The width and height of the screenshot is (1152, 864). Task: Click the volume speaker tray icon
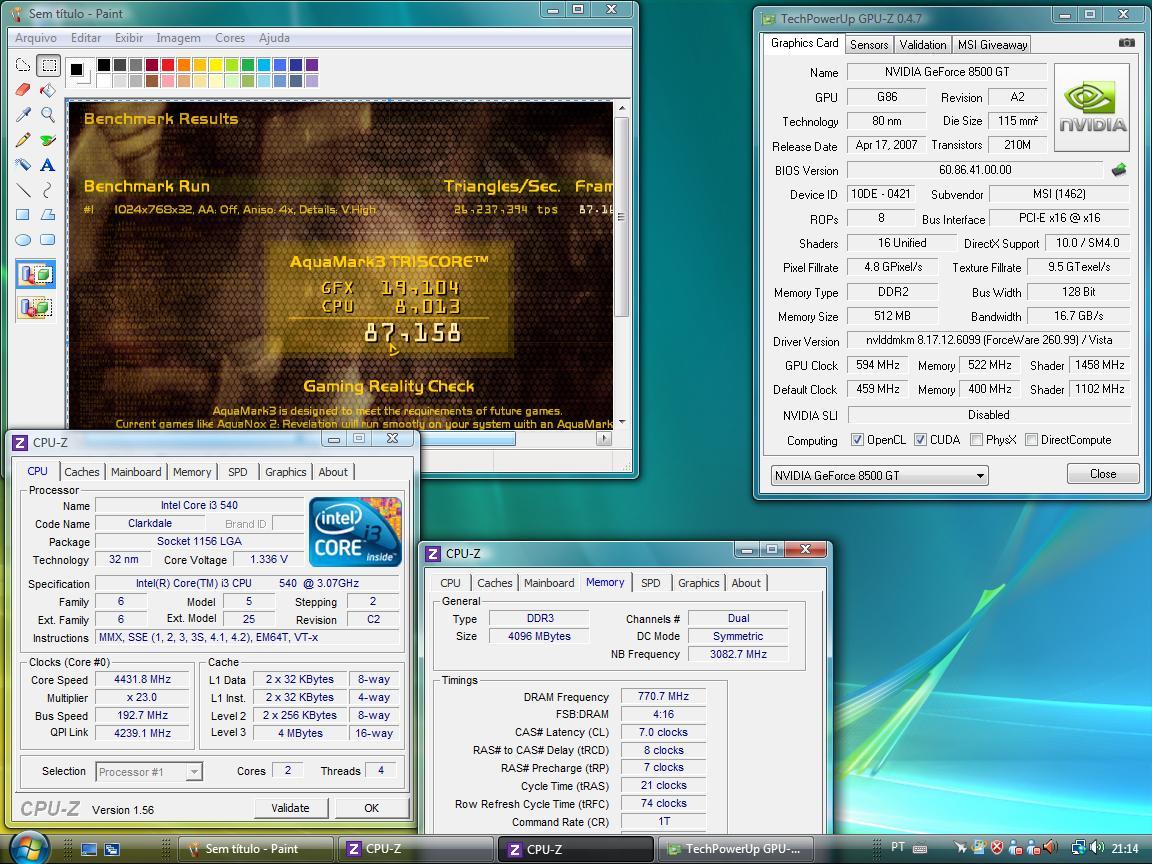(1097, 847)
